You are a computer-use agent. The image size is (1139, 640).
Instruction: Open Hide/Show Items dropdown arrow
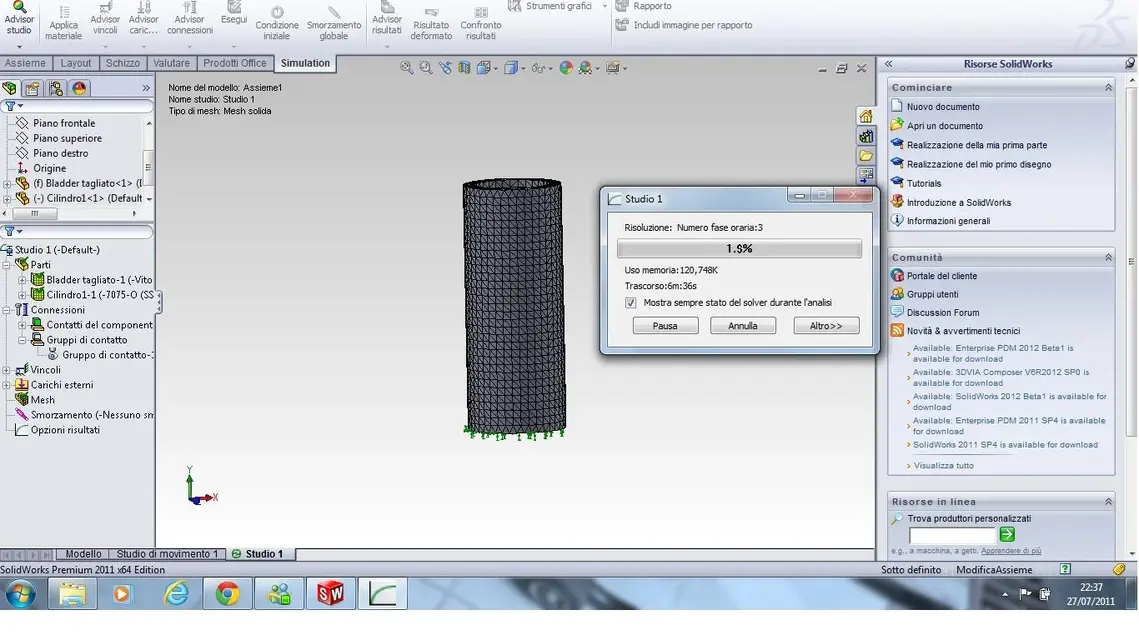coord(551,68)
